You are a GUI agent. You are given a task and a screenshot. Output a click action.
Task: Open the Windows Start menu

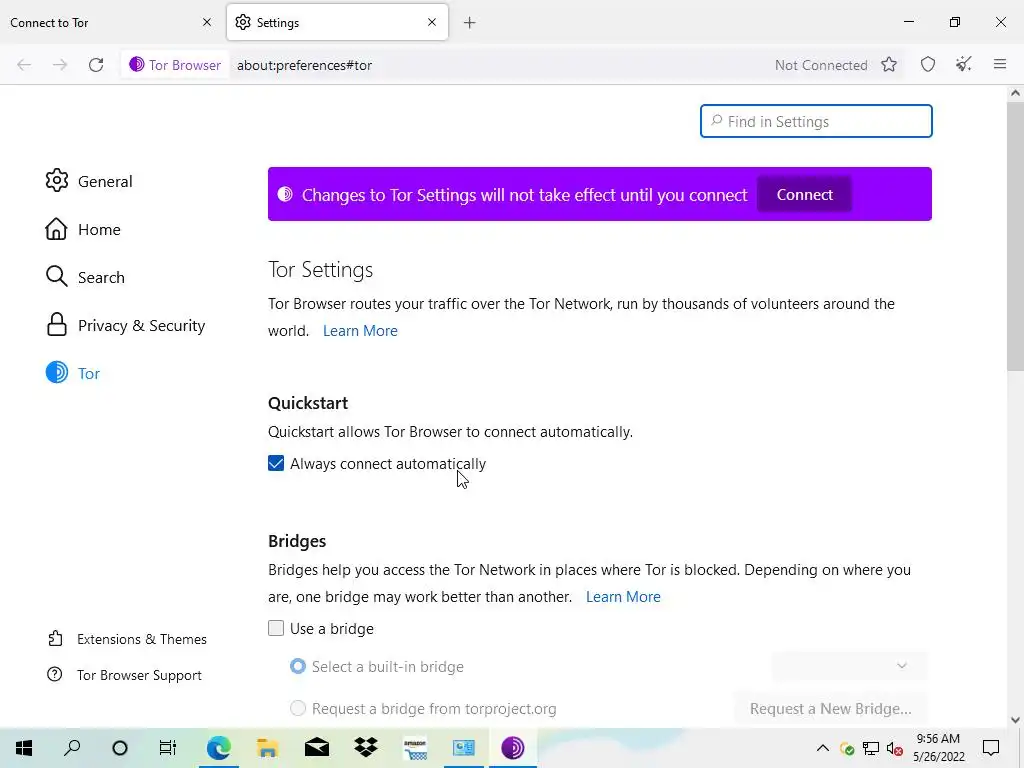24,748
